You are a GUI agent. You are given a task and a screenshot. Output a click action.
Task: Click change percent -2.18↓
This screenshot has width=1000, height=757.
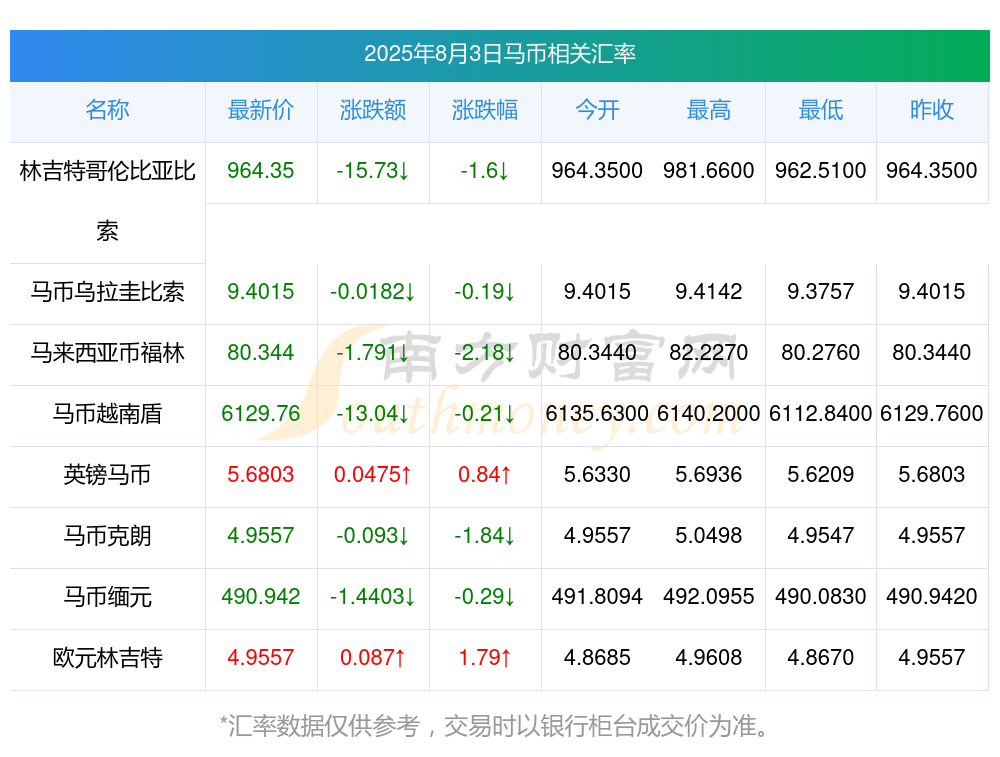(485, 353)
